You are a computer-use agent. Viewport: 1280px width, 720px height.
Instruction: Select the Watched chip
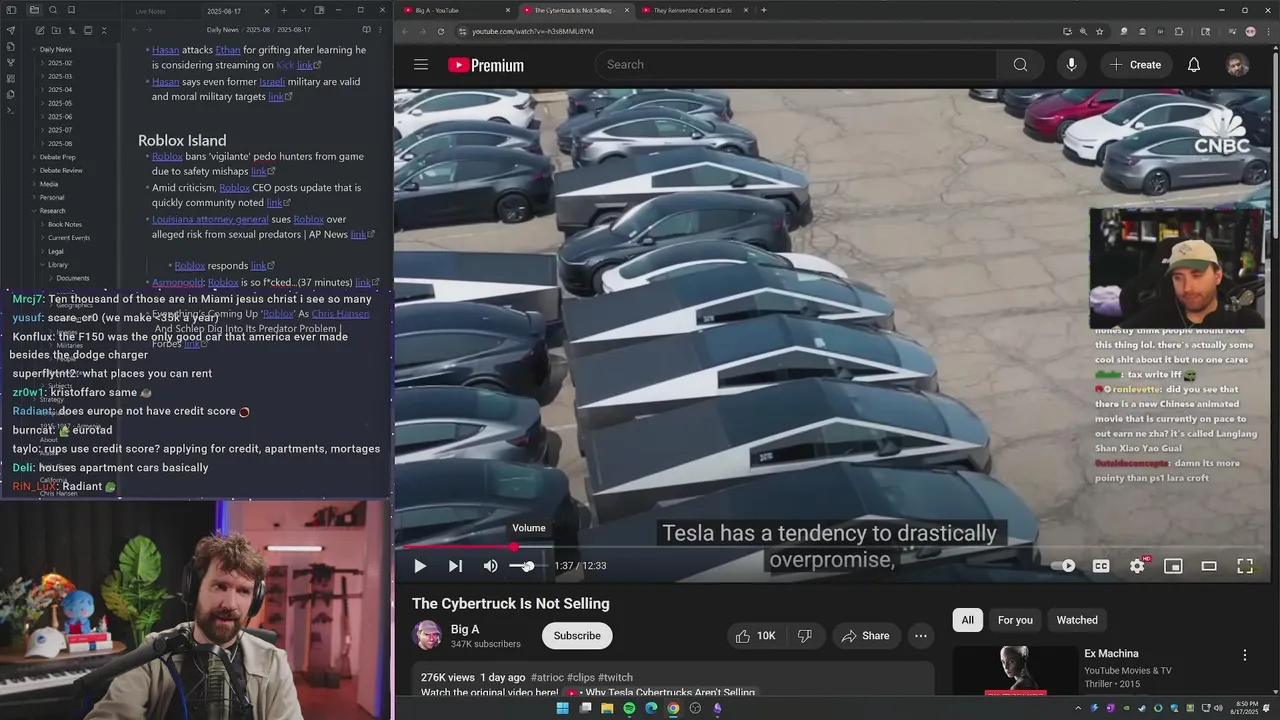(1077, 620)
